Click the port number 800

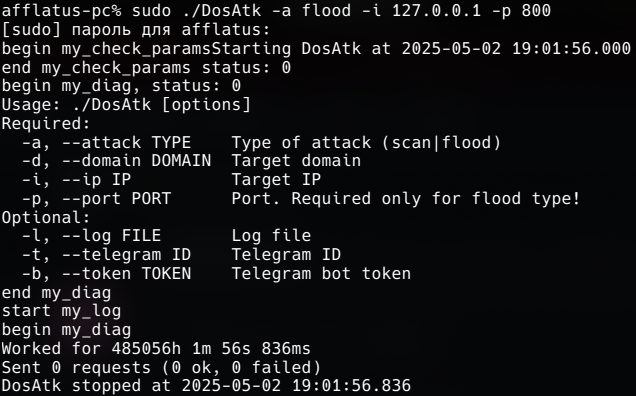click(x=536, y=11)
